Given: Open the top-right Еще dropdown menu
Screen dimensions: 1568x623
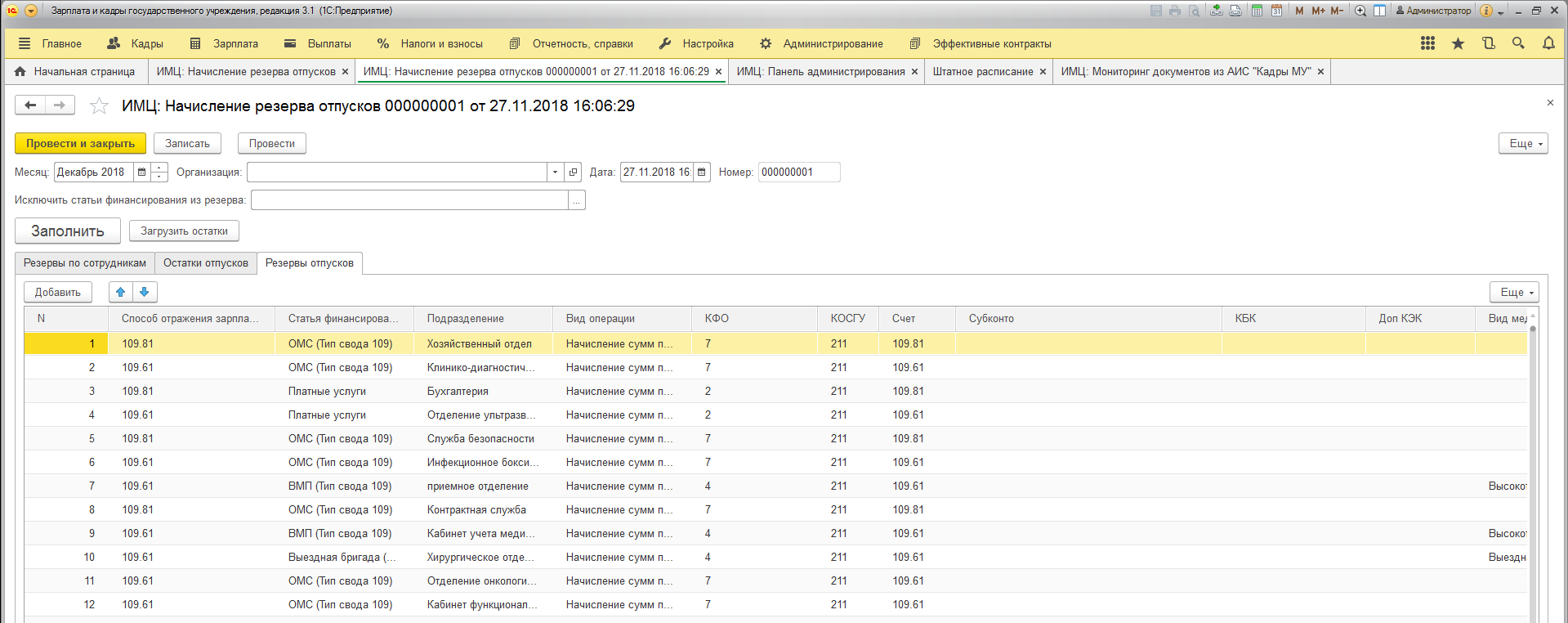Looking at the screenshot, I should coord(1523,143).
